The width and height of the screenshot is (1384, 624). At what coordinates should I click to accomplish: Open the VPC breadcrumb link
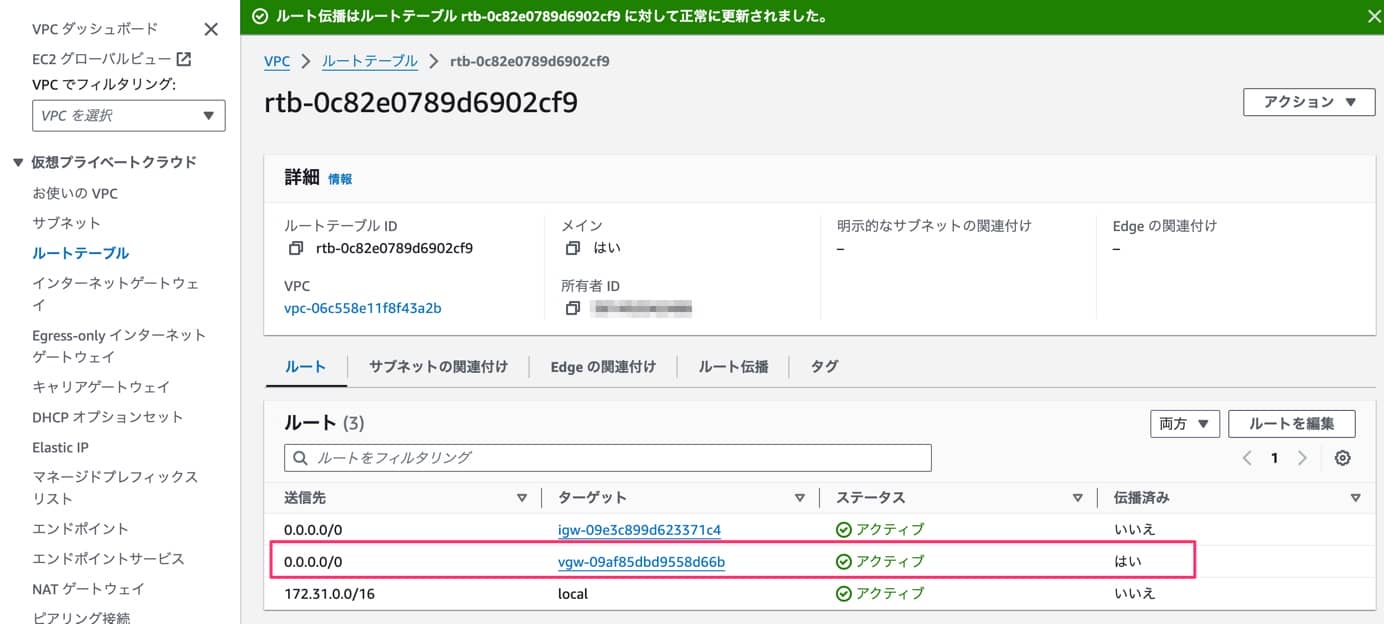click(277, 61)
